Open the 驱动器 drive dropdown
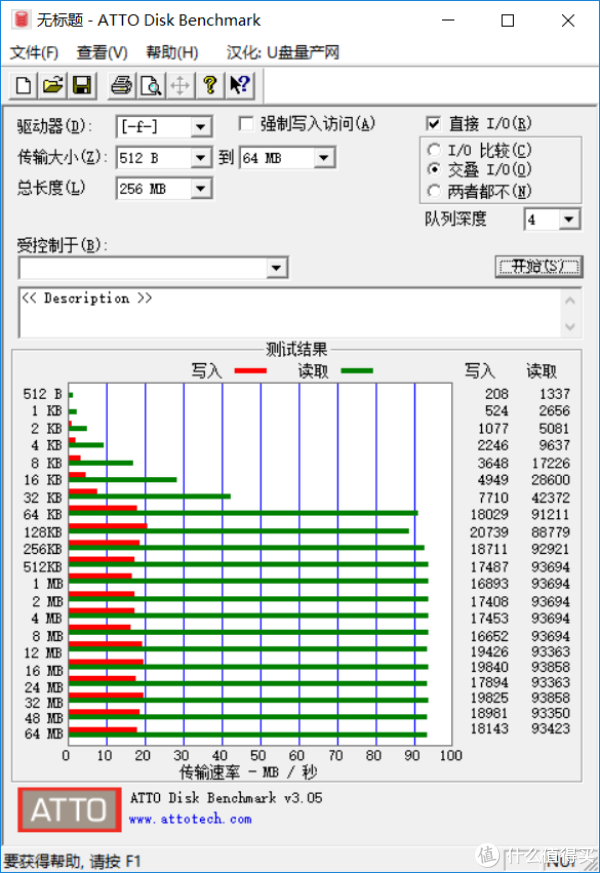The image size is (600, 873). point(201,127)
